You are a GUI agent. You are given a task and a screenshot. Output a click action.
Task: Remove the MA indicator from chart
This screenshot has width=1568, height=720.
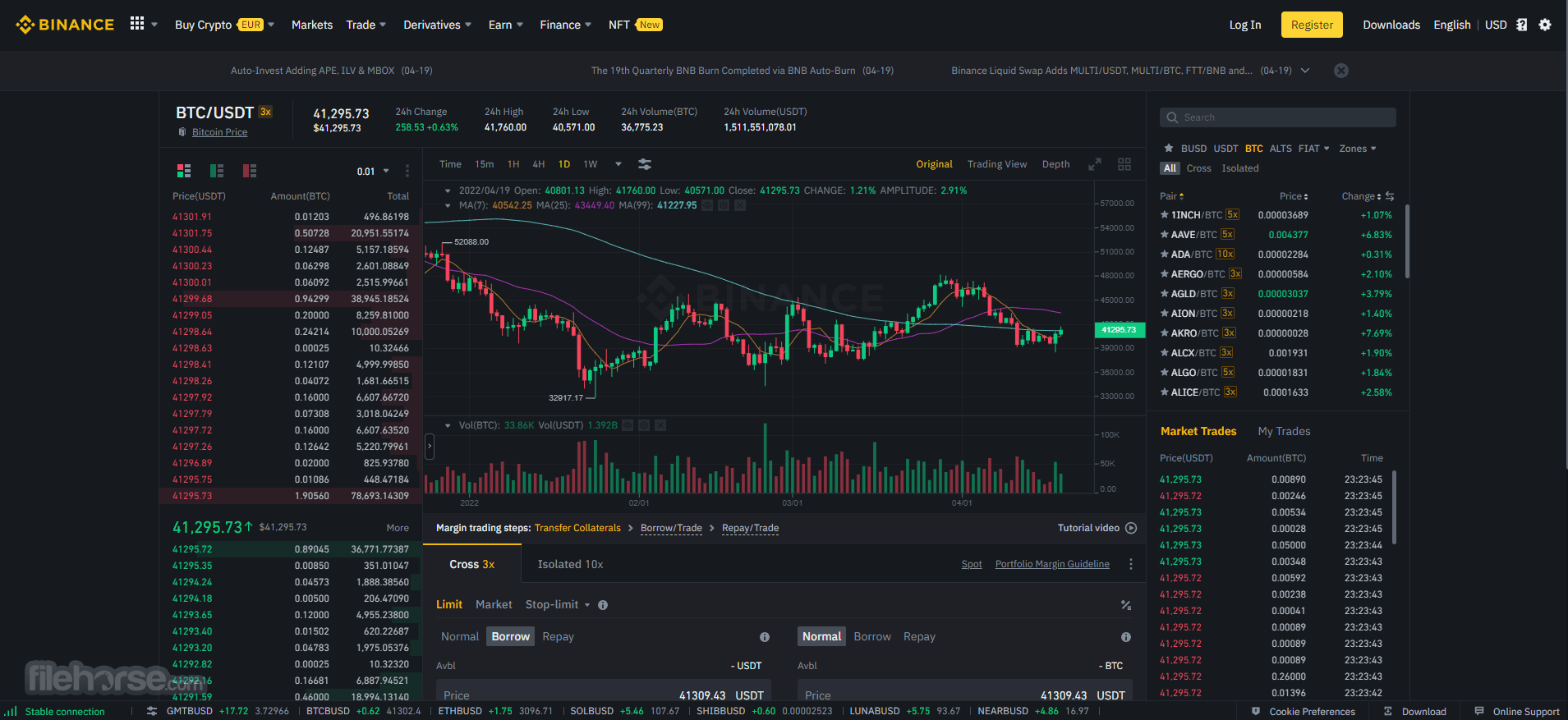click(x=740, y=205)
